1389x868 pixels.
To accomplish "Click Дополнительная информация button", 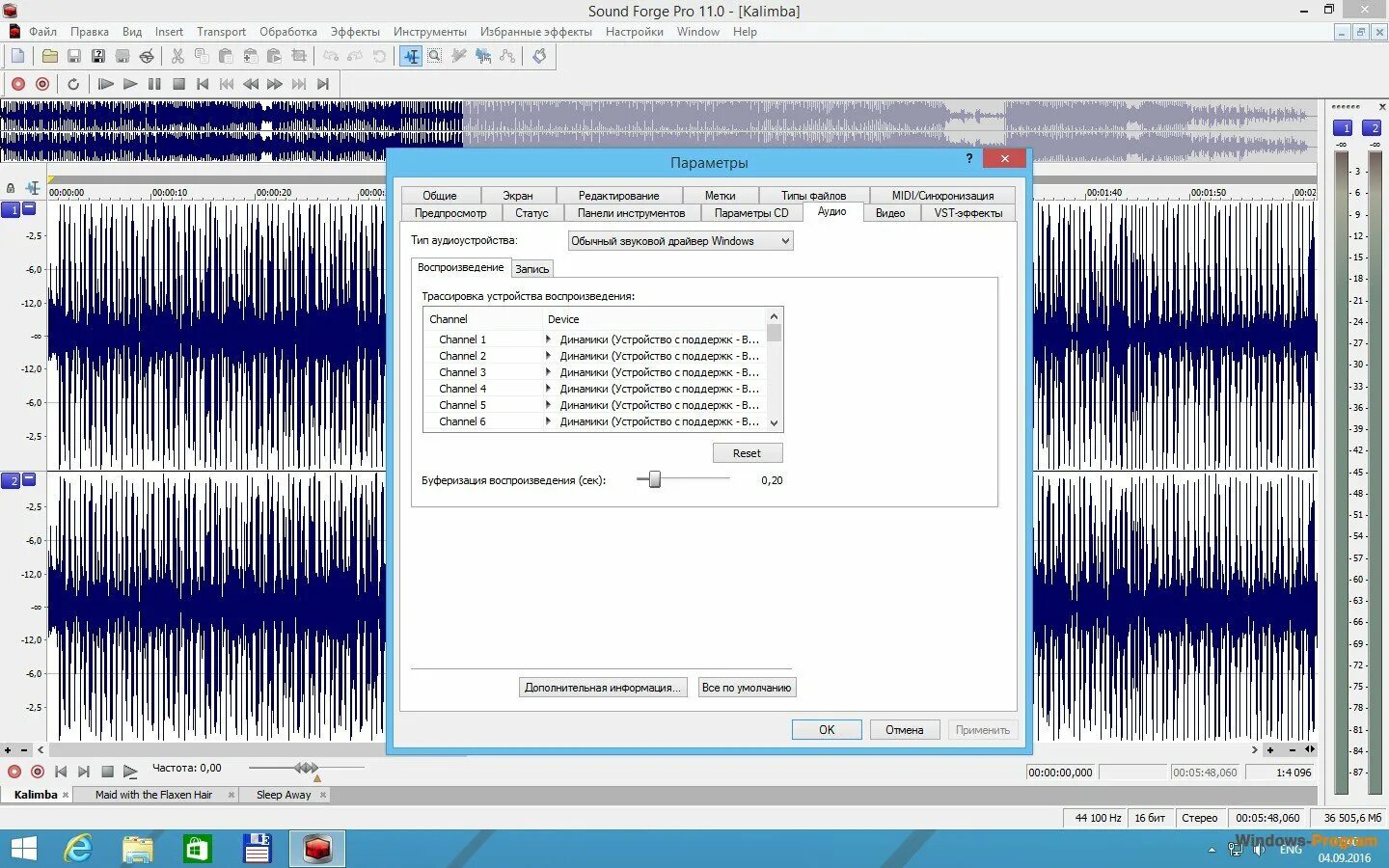I will (x=603, y=688).
